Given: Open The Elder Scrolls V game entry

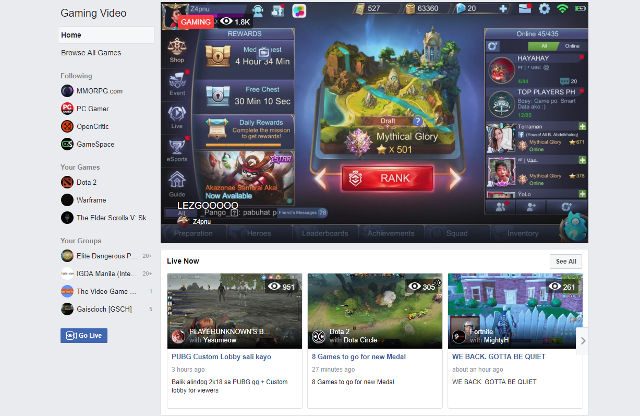Looking at the screenshot, I should tap(104, 218).
